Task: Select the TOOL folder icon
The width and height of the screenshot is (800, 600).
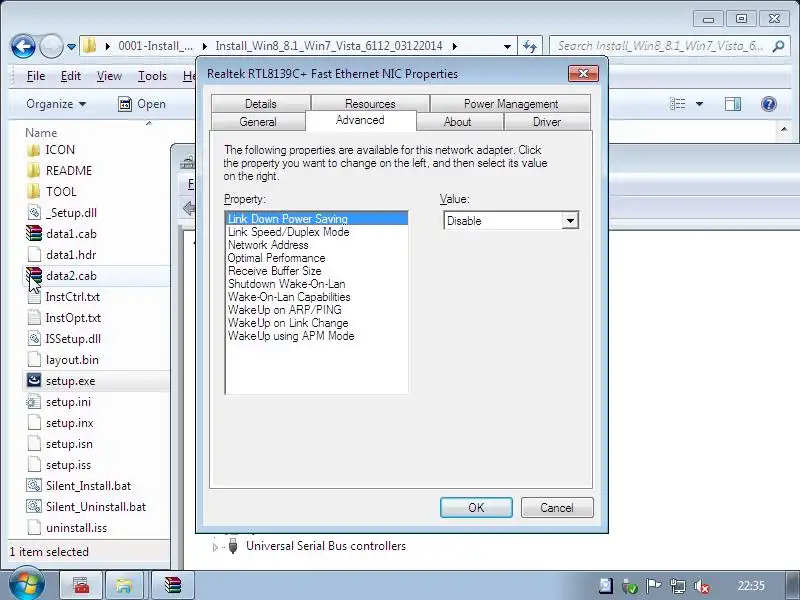Action: [x=34, y=192]
